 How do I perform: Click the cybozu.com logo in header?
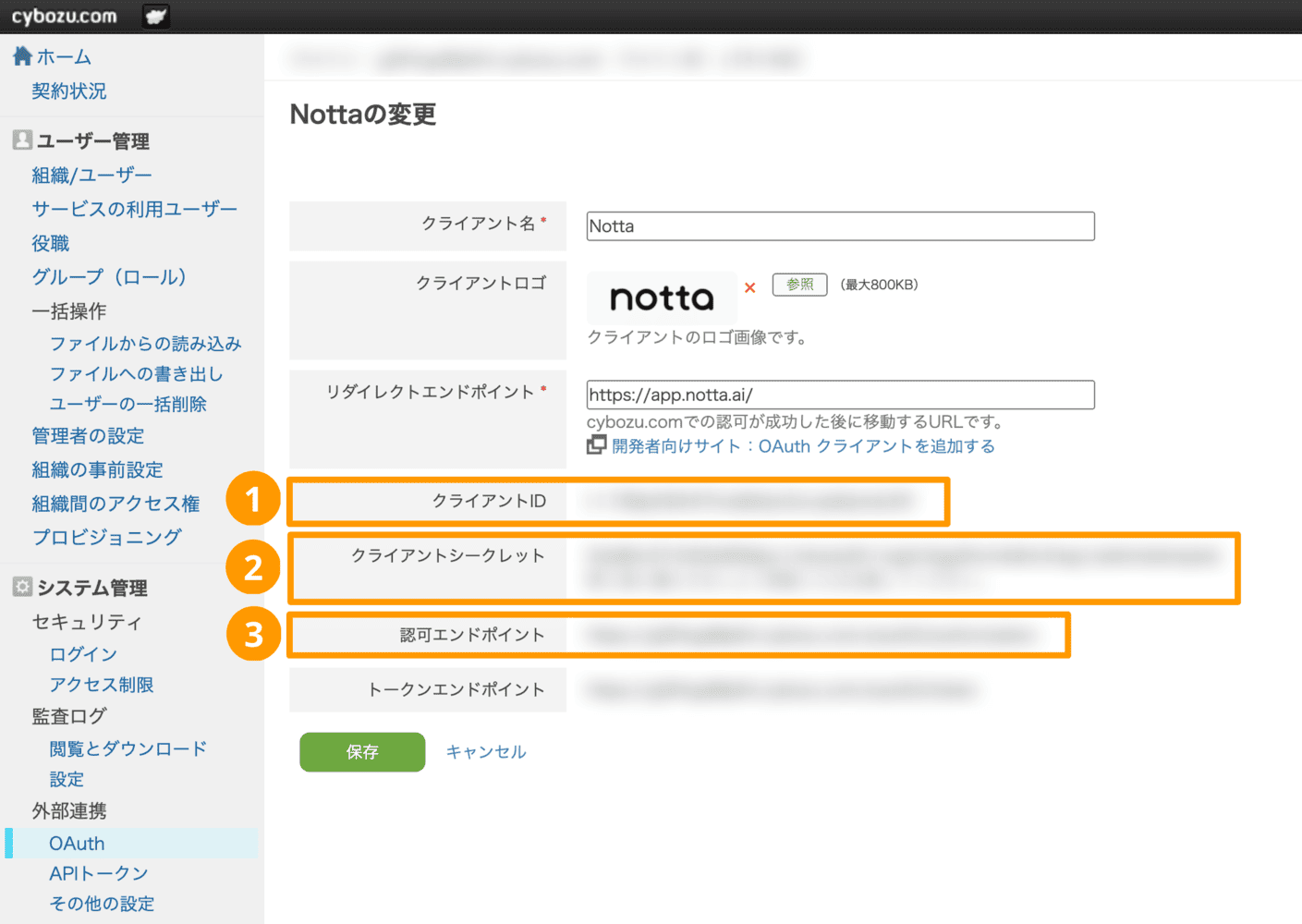64,17
